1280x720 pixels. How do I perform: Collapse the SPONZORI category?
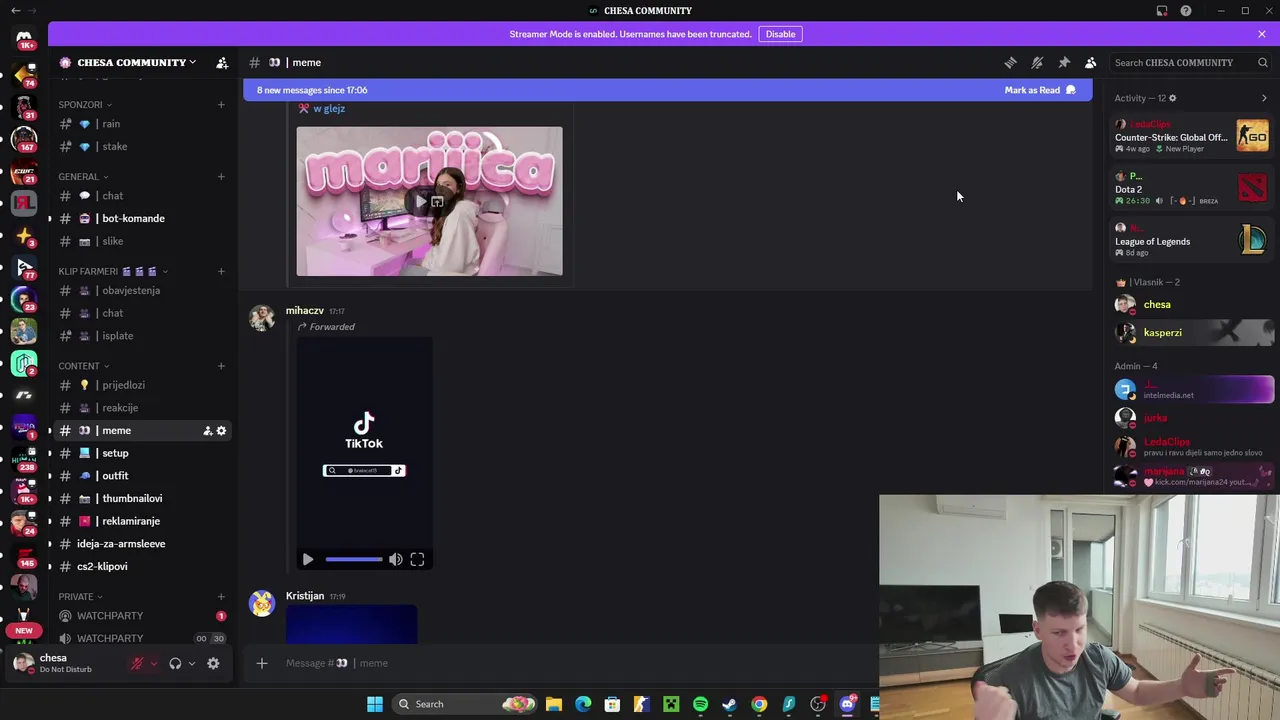[85, 104]
